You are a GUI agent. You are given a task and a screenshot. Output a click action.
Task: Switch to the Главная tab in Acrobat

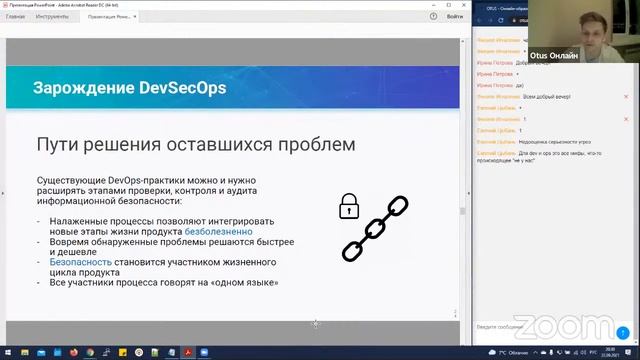pos(16,17)
